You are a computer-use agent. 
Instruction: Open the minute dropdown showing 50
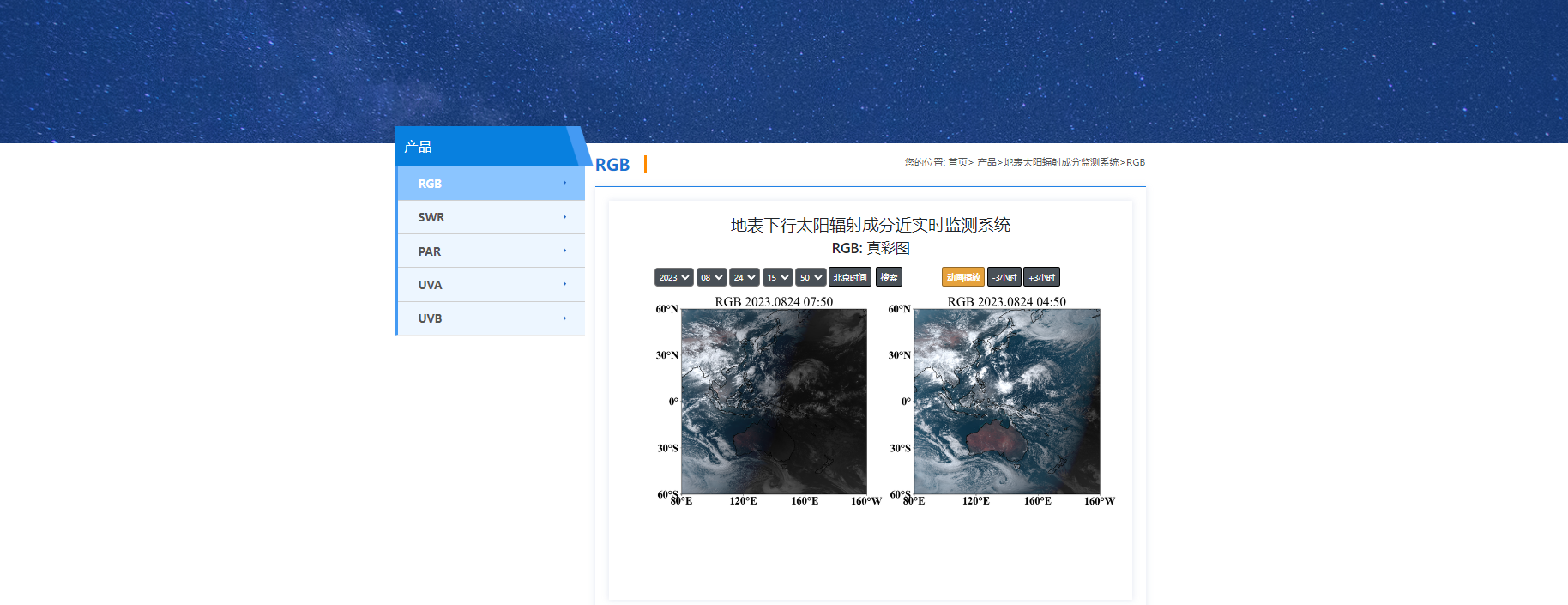pyautogui.click(x=810, y=277)
